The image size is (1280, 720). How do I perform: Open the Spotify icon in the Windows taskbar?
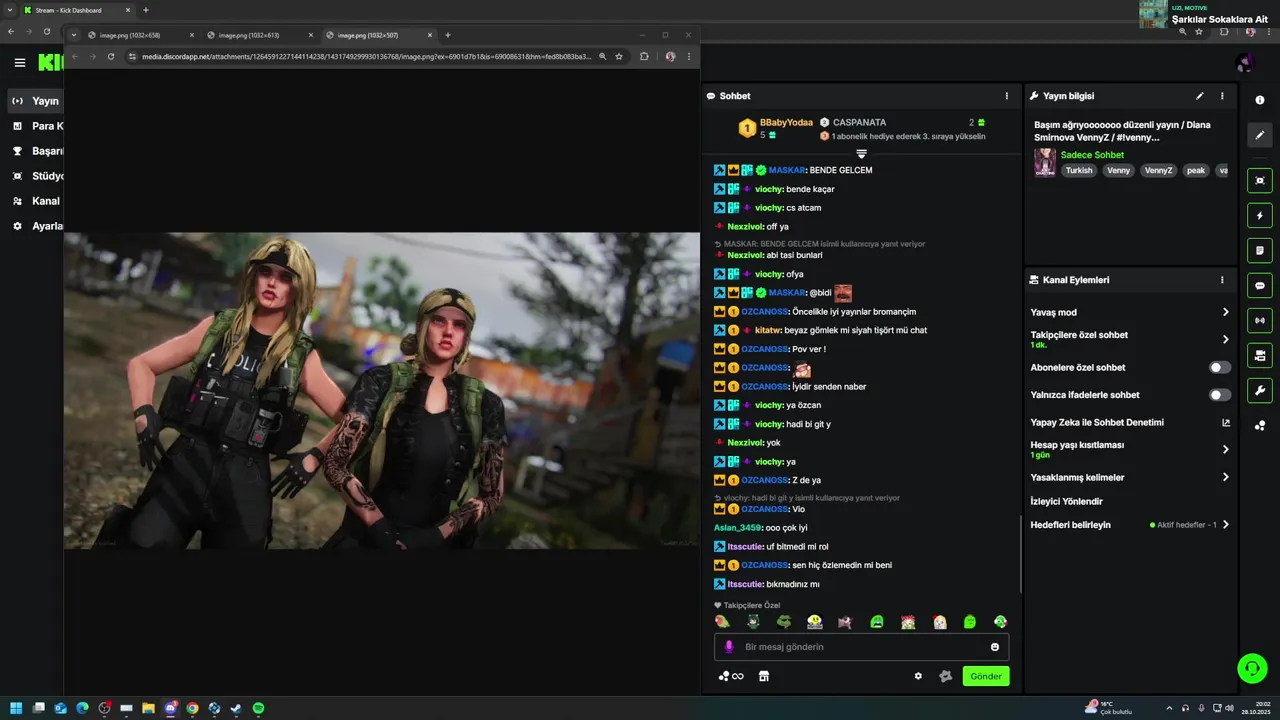coord(258,708)
